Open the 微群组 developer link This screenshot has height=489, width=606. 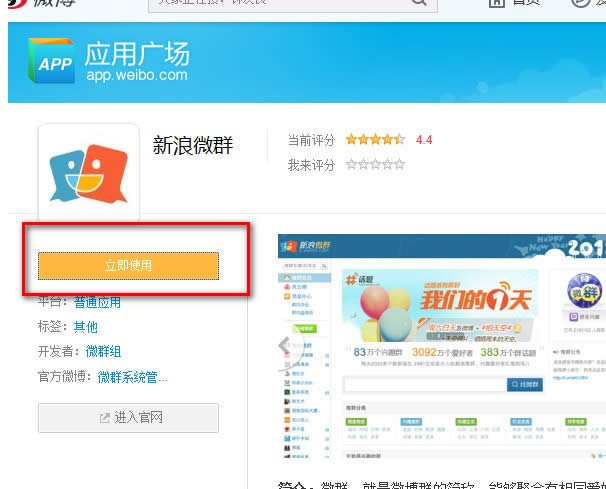pos(103,352)
